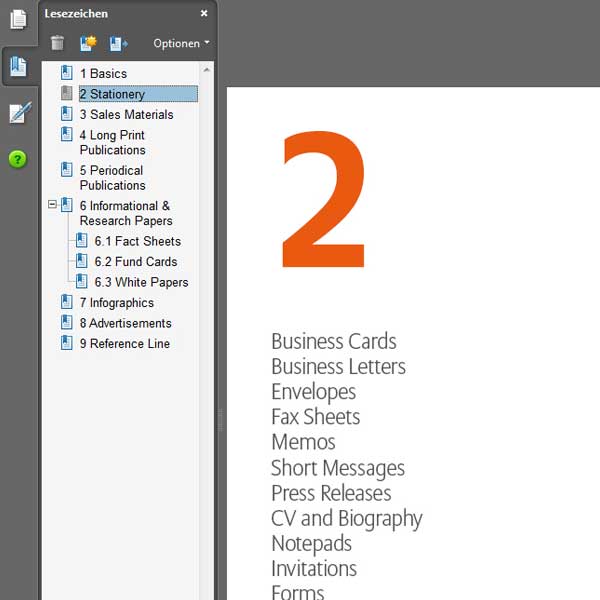The height and width of the screenshot is (600, 600).
Task: Select the Bookmarks panel icon in sidebar
Action: (18, 67)
